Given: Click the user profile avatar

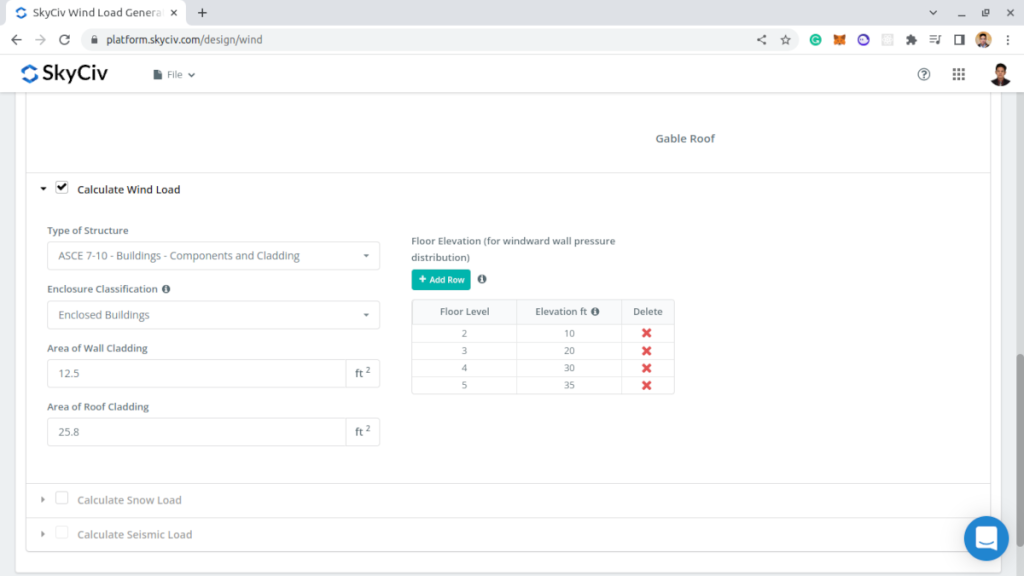Looking at the screenshot, I should pyautogui.click(x=1000, y=74).
